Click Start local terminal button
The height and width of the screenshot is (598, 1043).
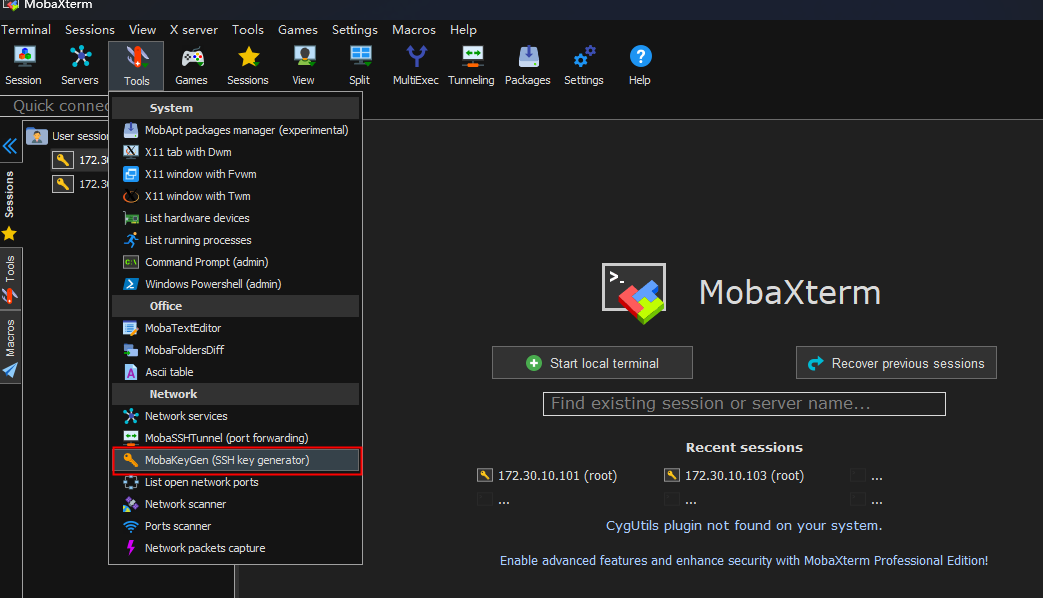pos(592,363)
